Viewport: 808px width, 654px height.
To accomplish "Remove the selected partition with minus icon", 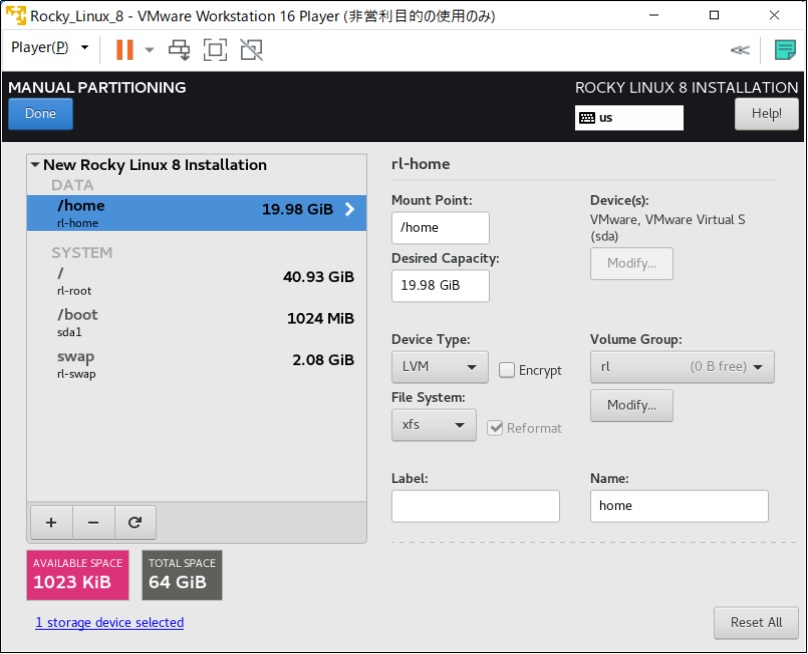I will point(93,522).
